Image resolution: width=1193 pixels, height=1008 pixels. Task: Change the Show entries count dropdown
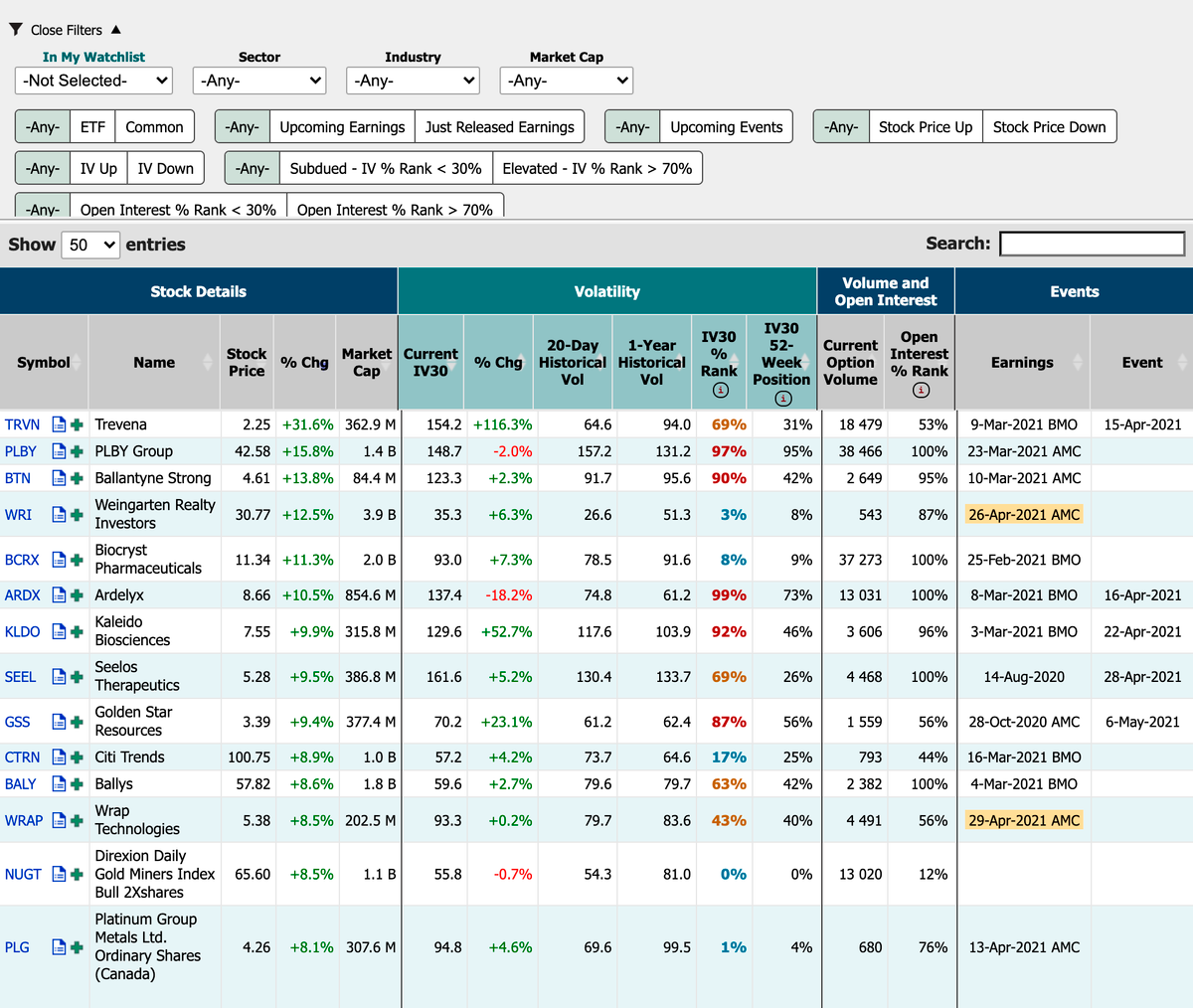click(x=90, y=245)
